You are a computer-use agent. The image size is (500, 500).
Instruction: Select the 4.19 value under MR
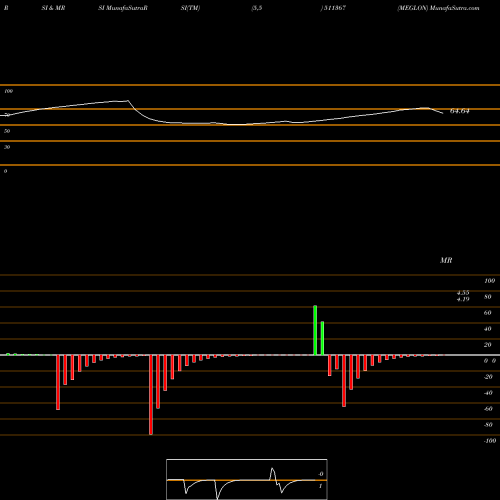463,299
